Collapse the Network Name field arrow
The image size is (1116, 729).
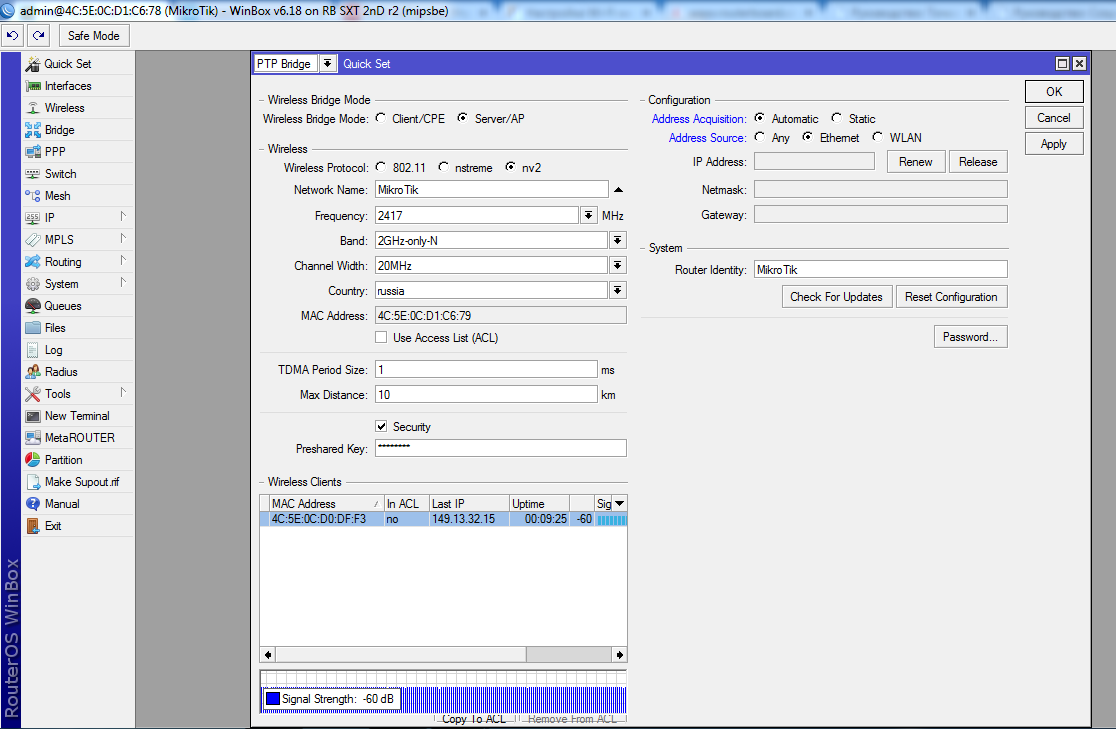coord(618,190)
